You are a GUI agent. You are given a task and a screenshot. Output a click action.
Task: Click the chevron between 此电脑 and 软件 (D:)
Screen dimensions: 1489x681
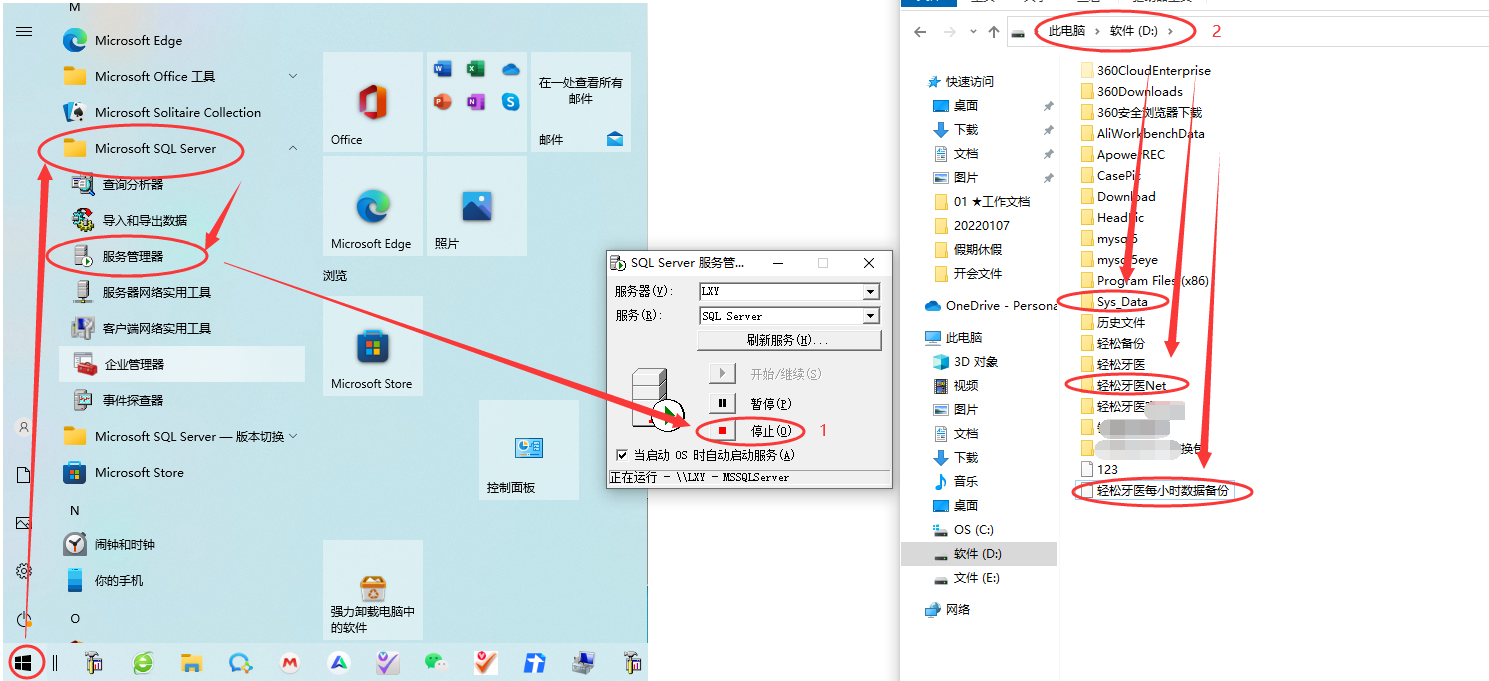pyautogui.click(x=1098, y=32)
